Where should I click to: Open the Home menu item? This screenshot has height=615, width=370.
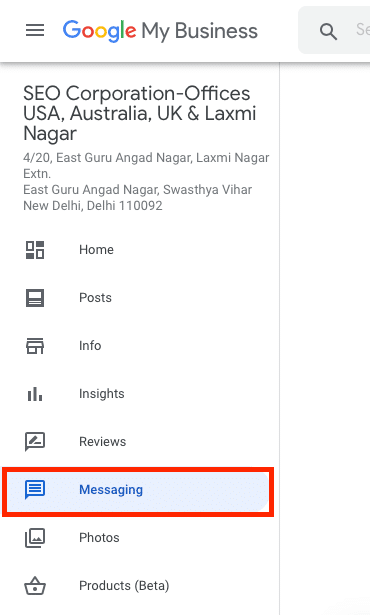96,250
